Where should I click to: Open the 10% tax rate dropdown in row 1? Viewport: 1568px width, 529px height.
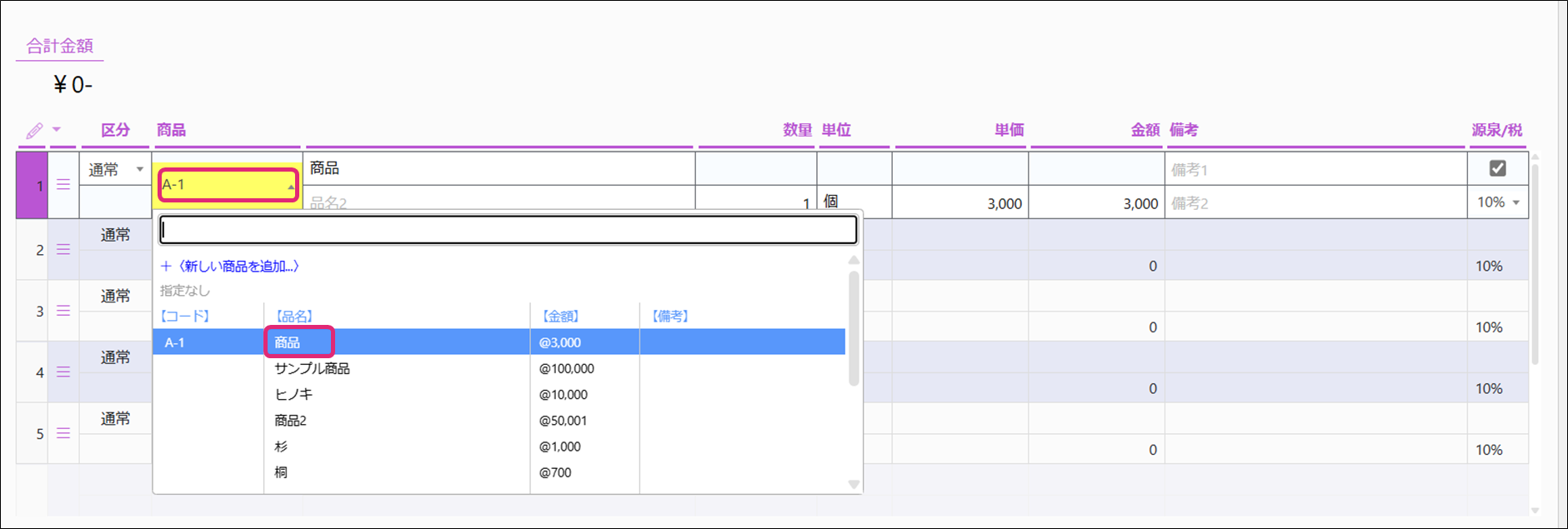1515,202
